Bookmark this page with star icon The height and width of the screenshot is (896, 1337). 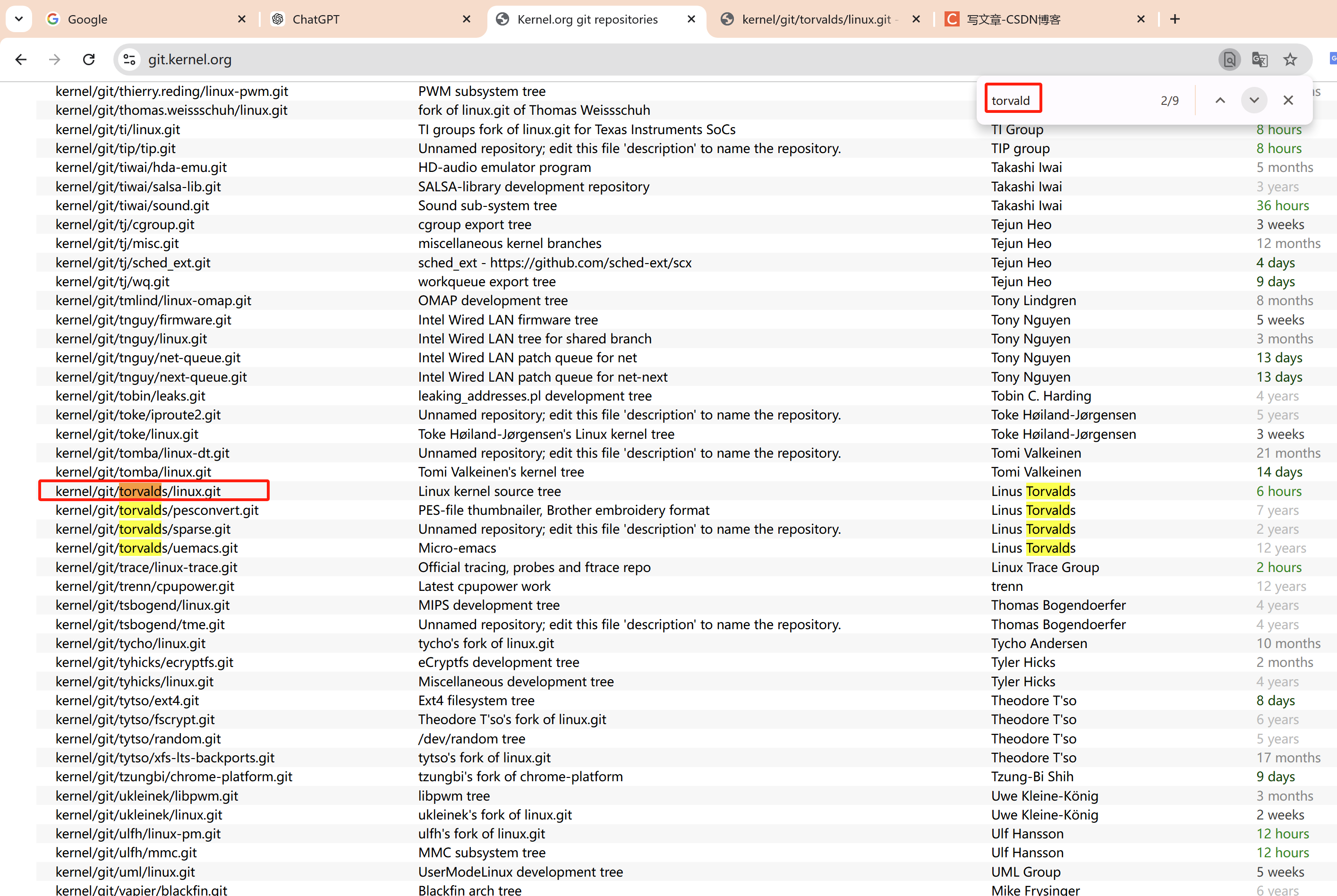pyautogui.click(x=1290, y=60)
